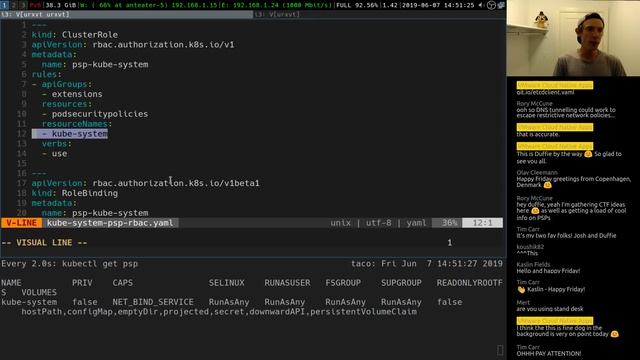The image size is (640, 360).
Task: Click the emoji after 'very on point today'
Action: click(614, 334)
